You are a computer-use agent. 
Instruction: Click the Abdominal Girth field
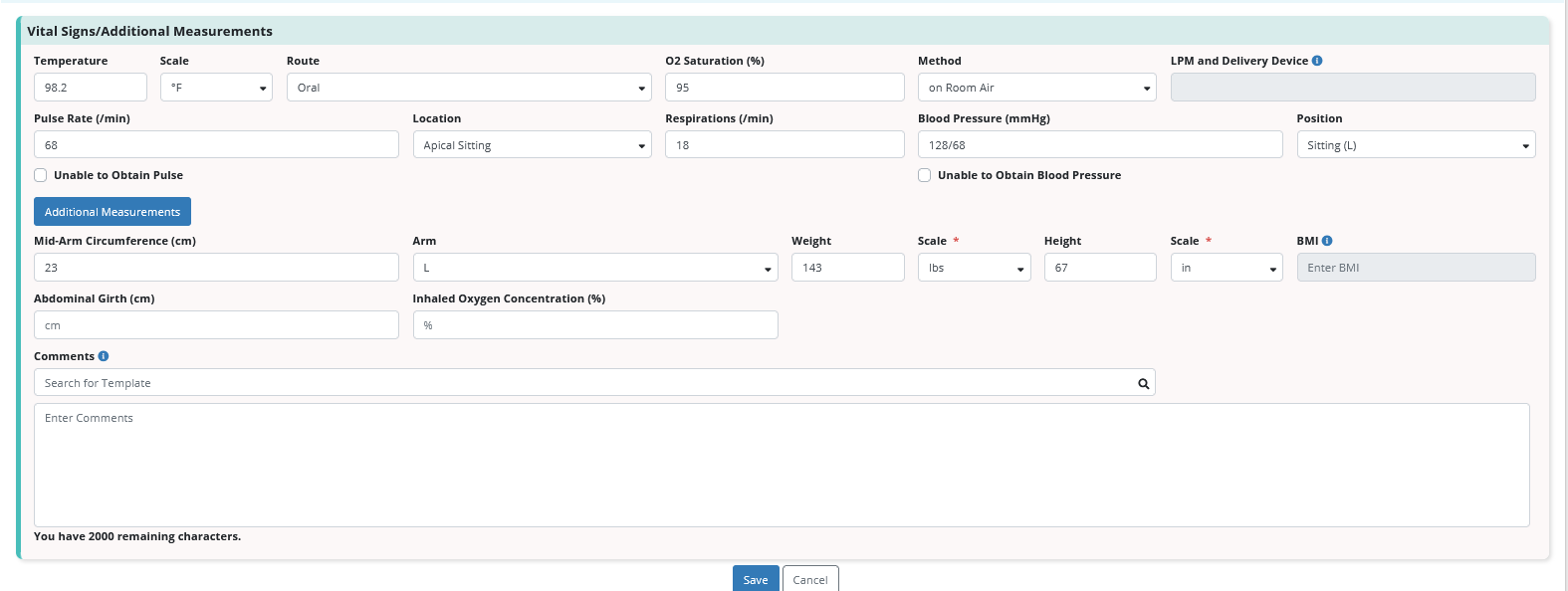click(216, 325)
